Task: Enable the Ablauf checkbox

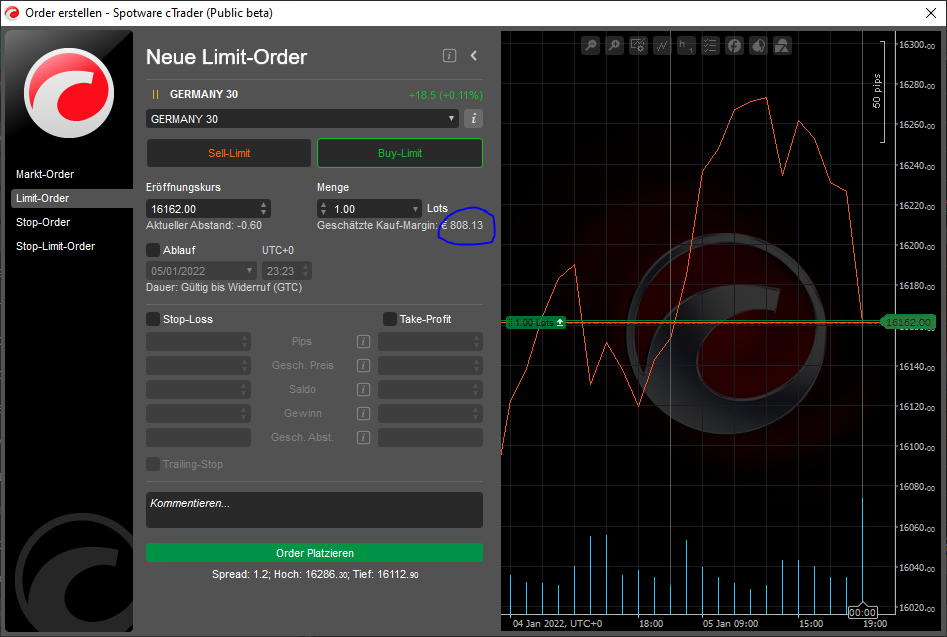Action: coord(153,250)
